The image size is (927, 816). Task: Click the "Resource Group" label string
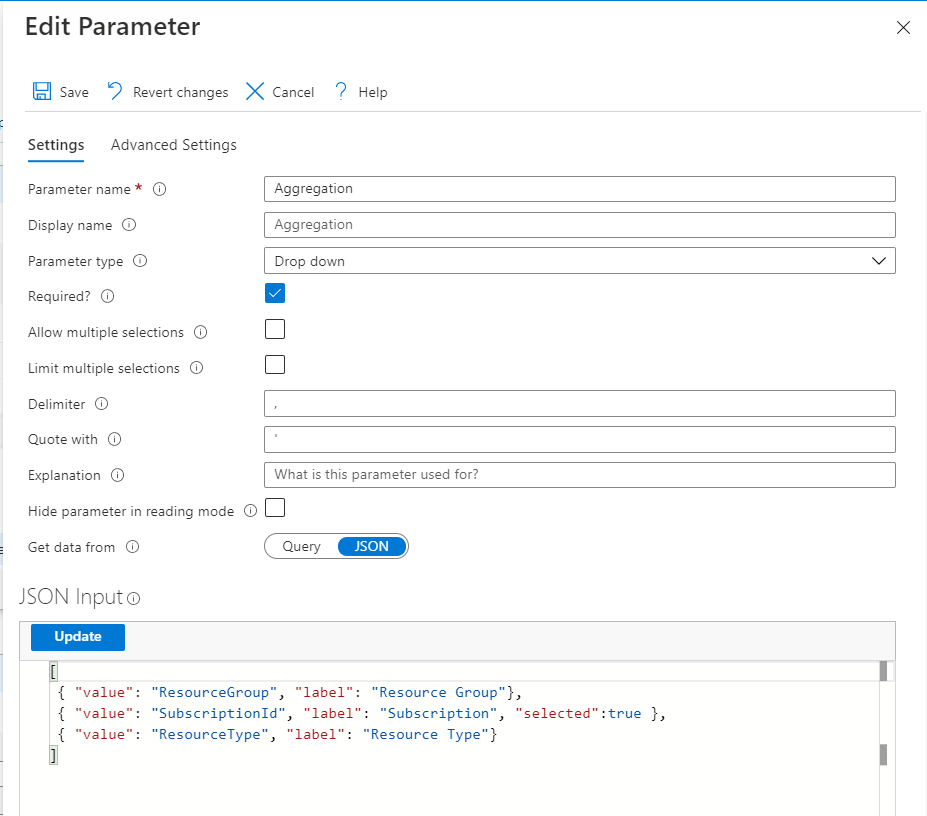coord(438,692)
